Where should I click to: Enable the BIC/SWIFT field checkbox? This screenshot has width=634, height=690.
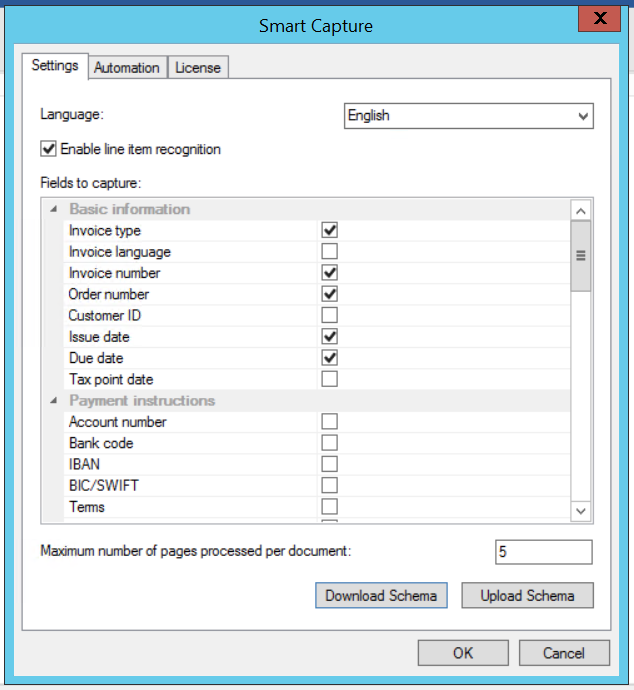tap(330, 485)
